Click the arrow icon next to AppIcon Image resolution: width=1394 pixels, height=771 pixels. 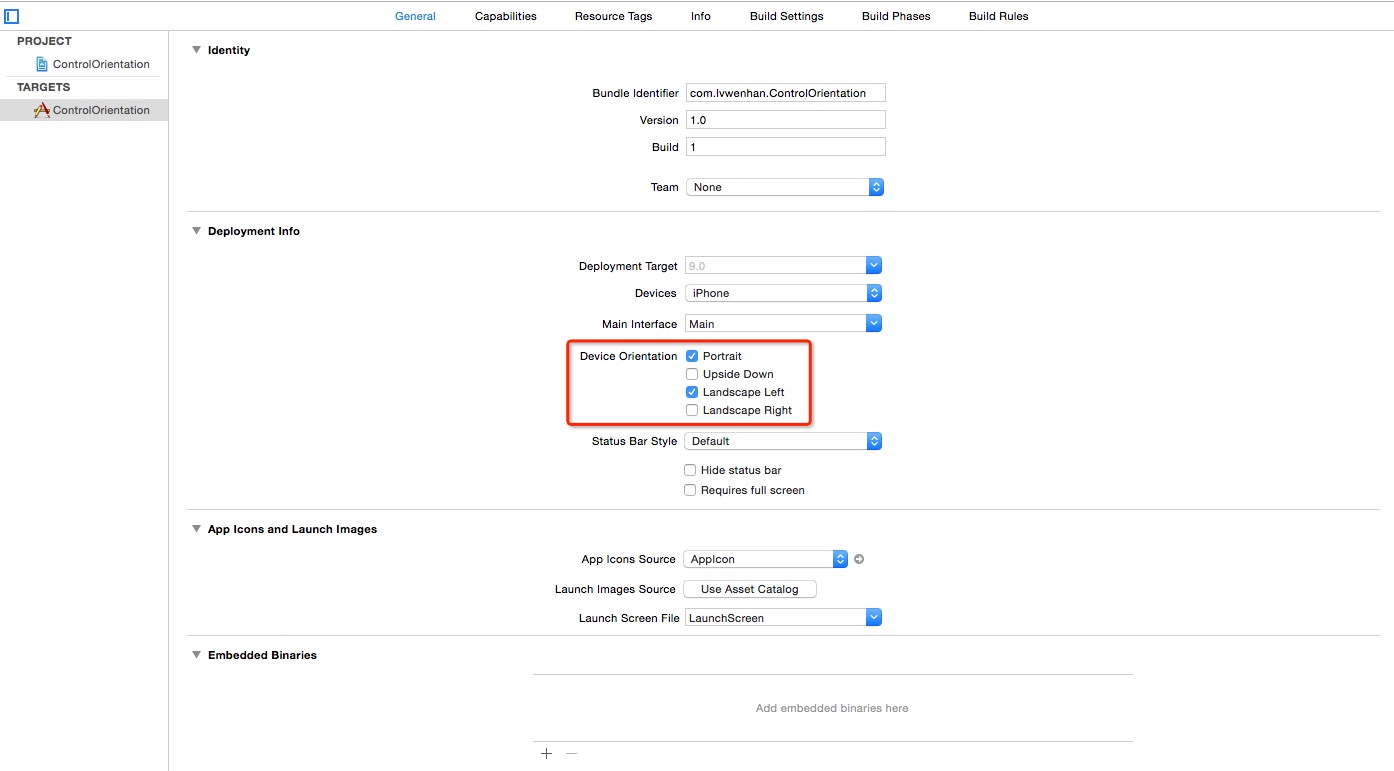pyautogui.click(x=859, y=559)
